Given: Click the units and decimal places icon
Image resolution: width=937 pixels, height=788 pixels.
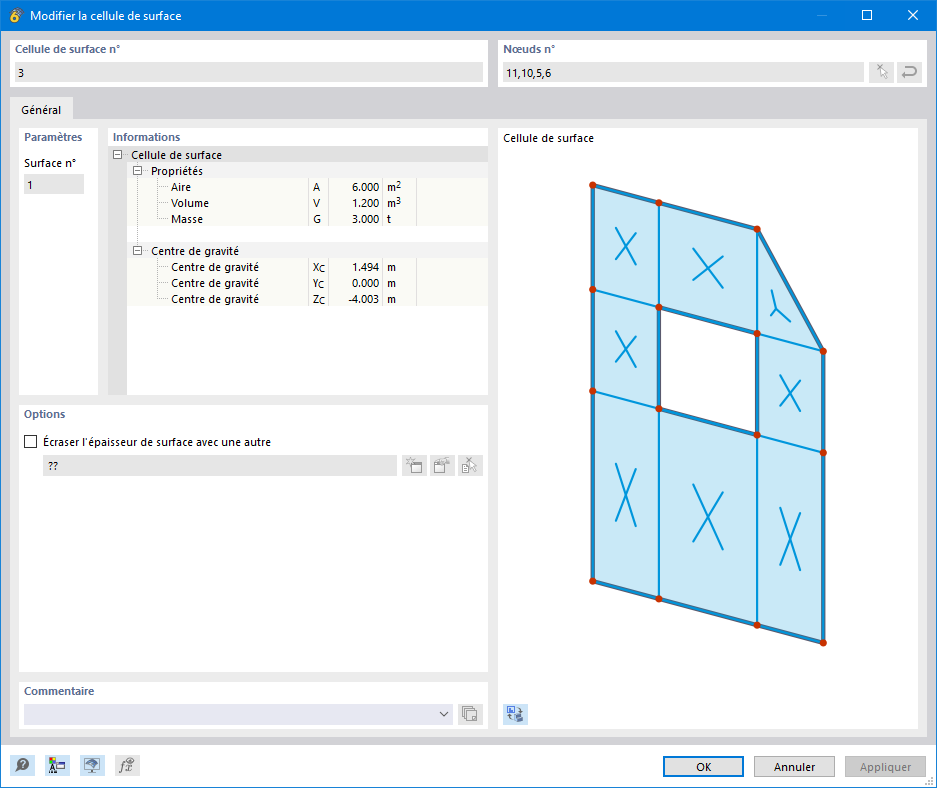Looking at the screenshot, I should [57, 765].
